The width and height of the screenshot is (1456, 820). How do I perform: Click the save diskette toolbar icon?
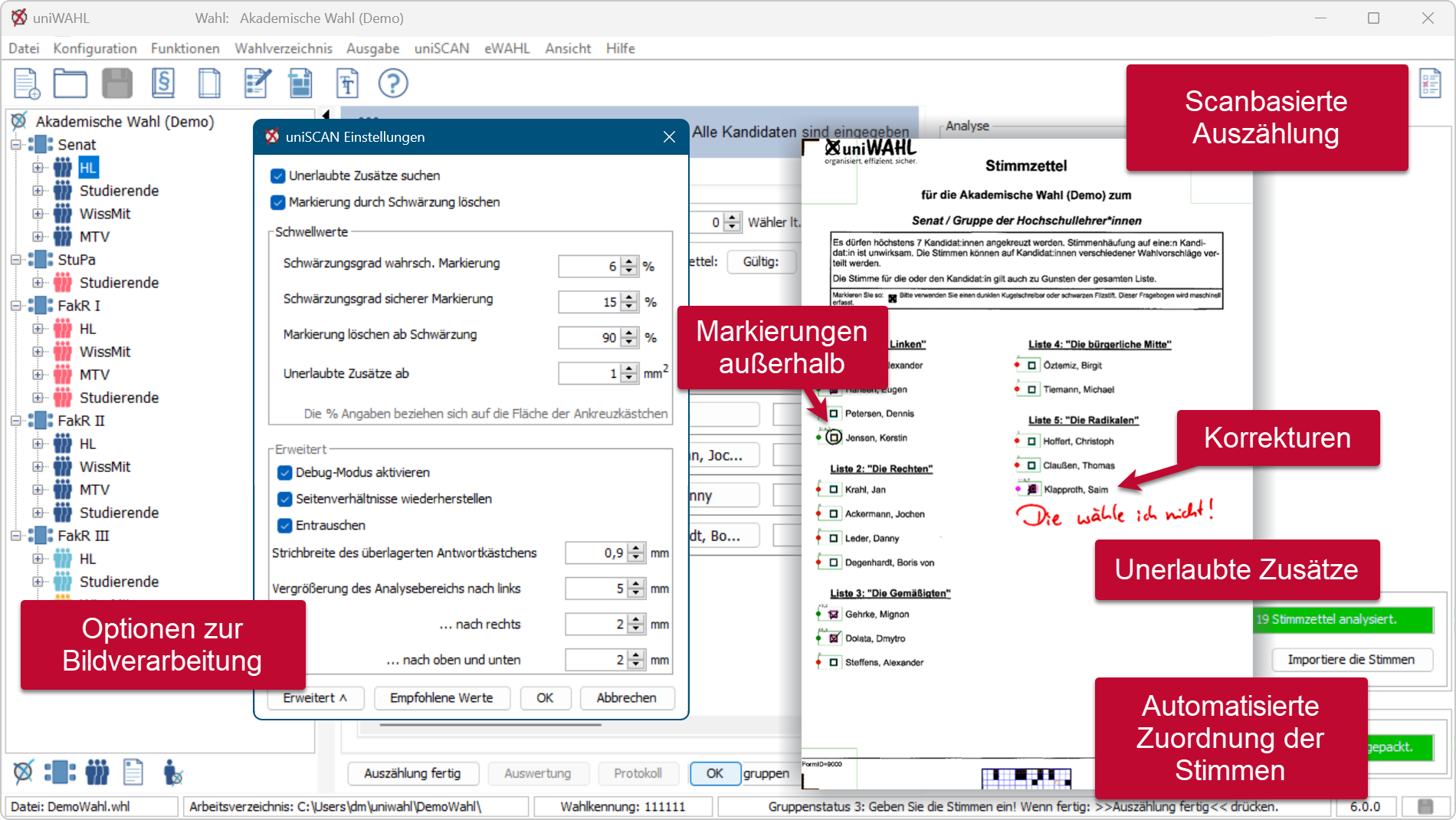coord(117,84)
